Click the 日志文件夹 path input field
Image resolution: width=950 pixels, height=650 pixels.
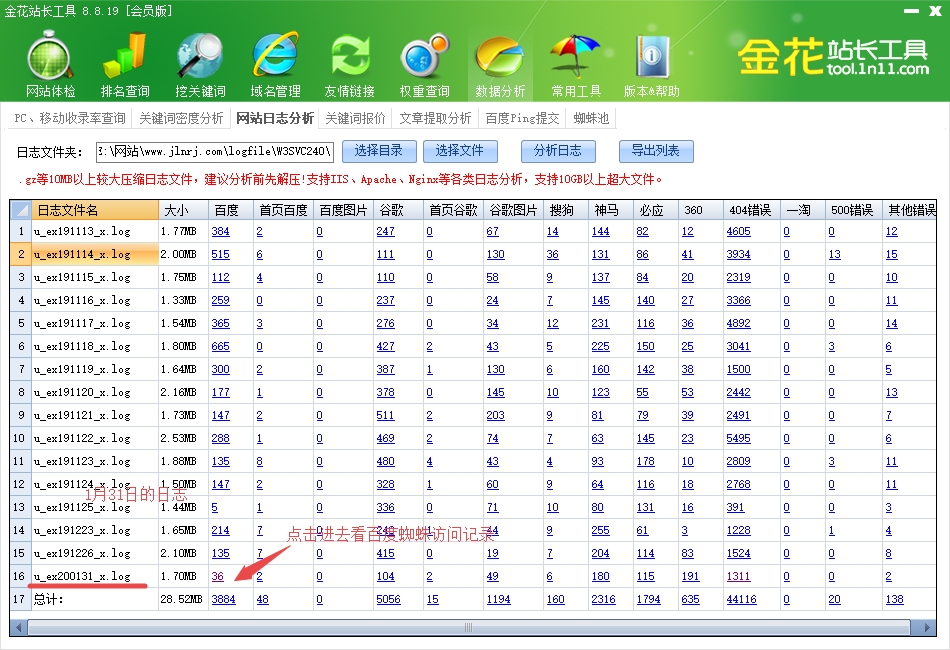(x=214, y=152)
